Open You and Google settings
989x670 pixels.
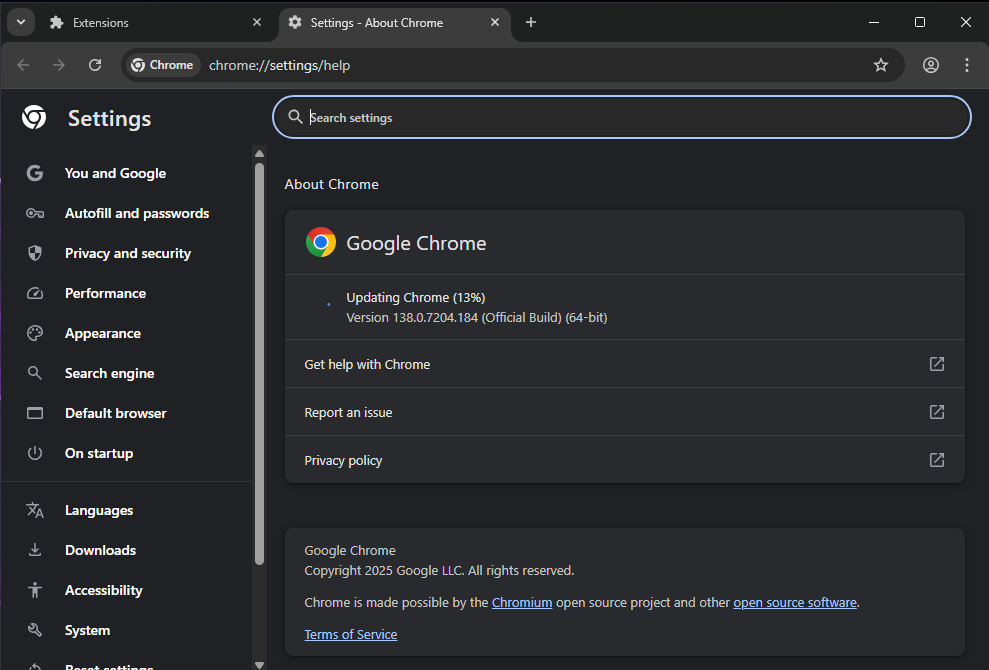[115, 173]
